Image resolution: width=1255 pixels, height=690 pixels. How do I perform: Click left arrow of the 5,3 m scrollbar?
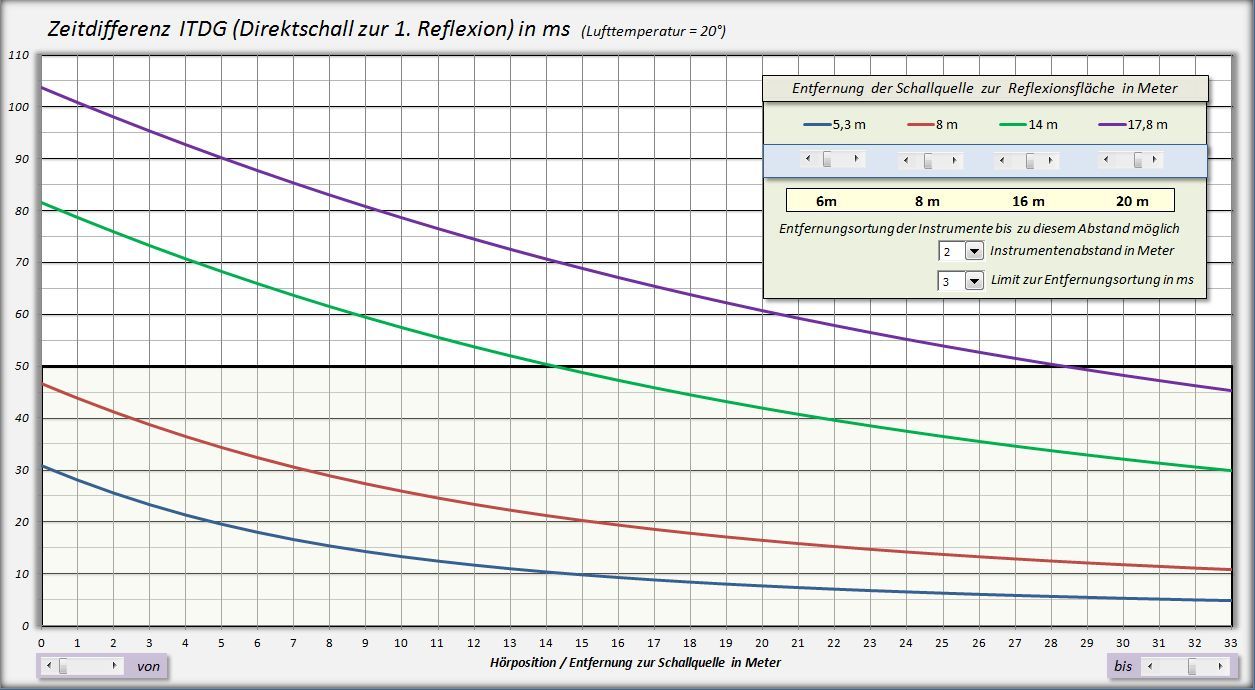click(808, 160)
